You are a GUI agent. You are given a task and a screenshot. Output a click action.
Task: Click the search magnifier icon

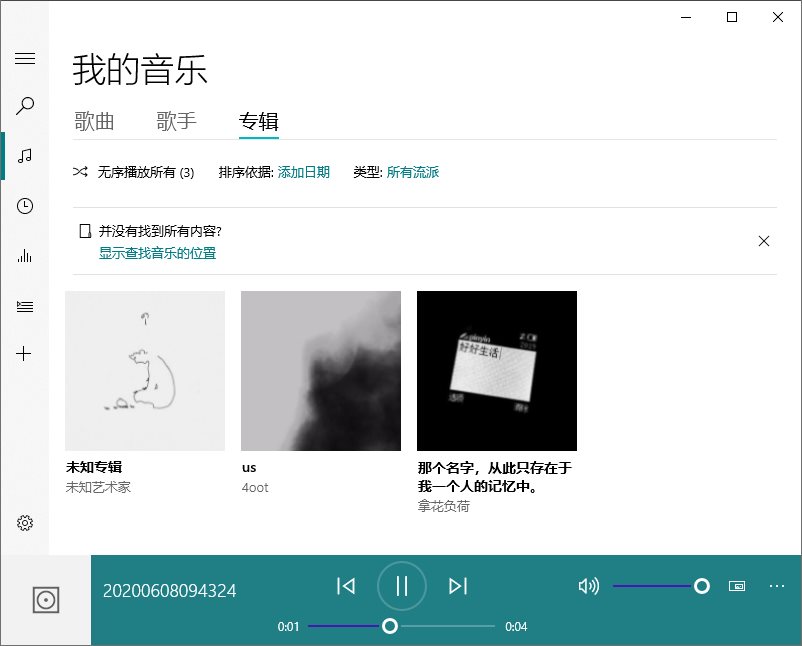coord(25,105)
